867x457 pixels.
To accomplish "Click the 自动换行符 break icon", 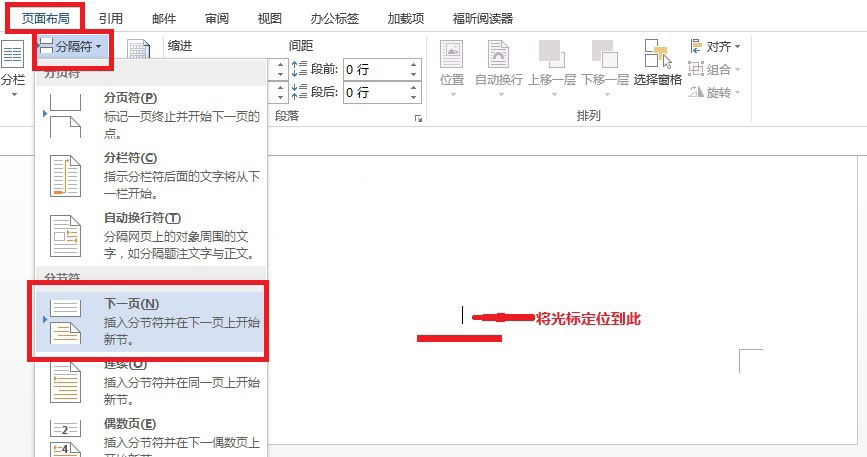I will [65, 236].
